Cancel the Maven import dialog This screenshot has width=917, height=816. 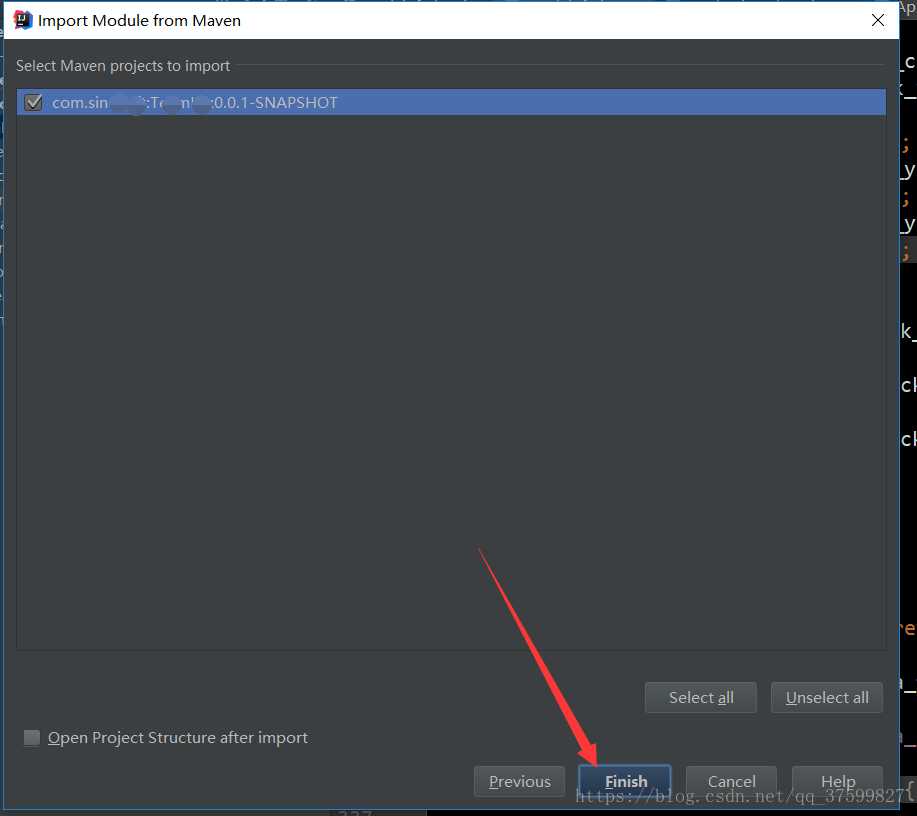(x=731, y=781)
